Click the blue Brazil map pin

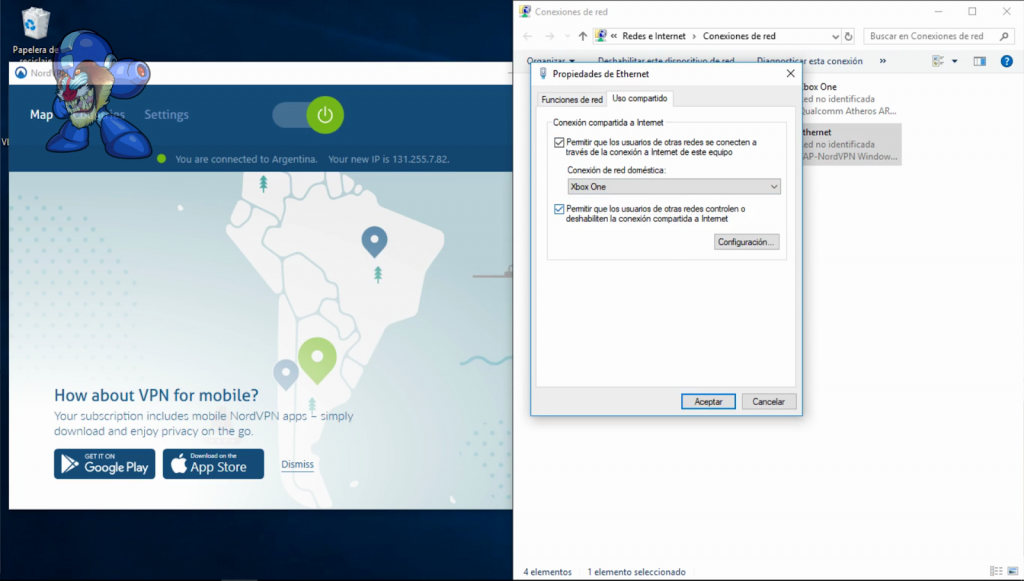click(x=375, y=240)
